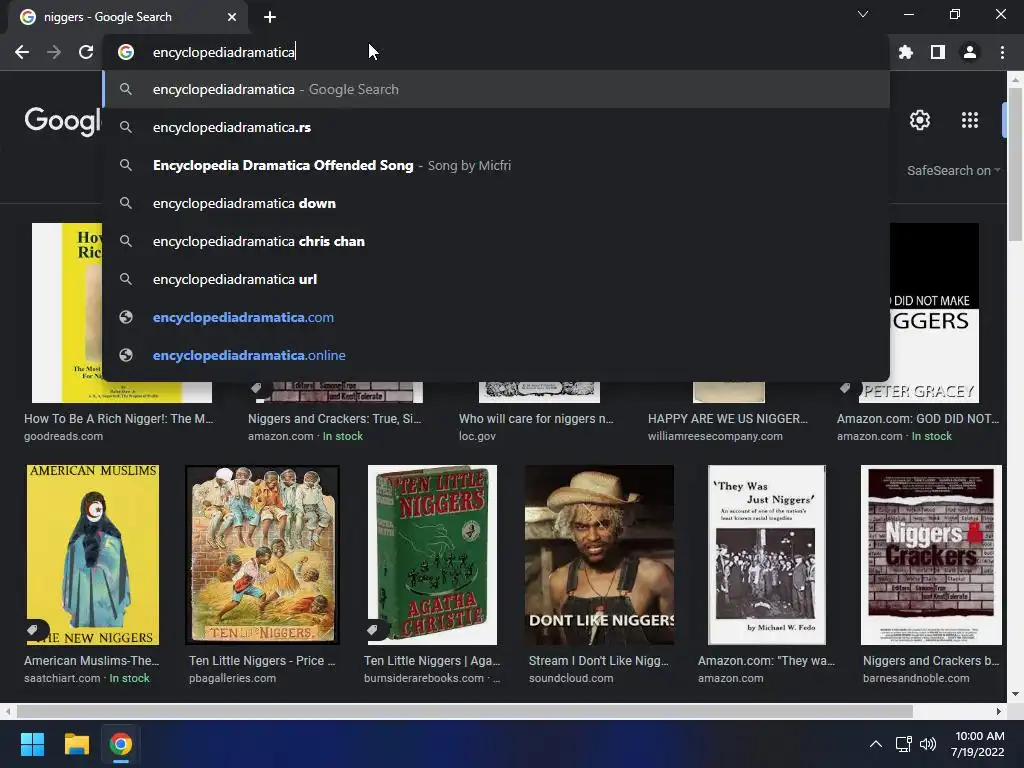1024x768 pixels.
Task: Open the encyclopediadramatica.online URL suggestion
Action: tap(496, 355)
